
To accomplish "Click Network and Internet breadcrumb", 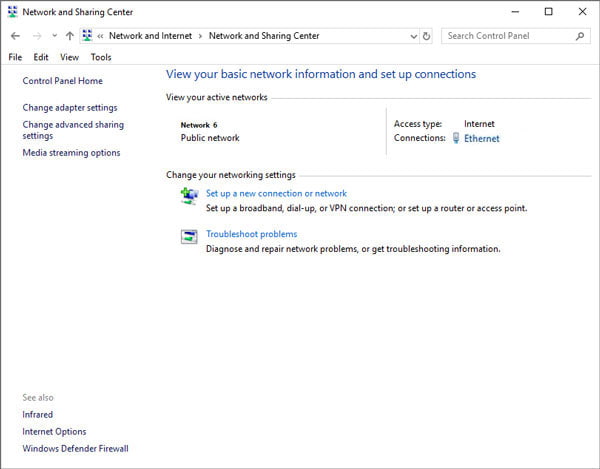I will pos(150,36).
